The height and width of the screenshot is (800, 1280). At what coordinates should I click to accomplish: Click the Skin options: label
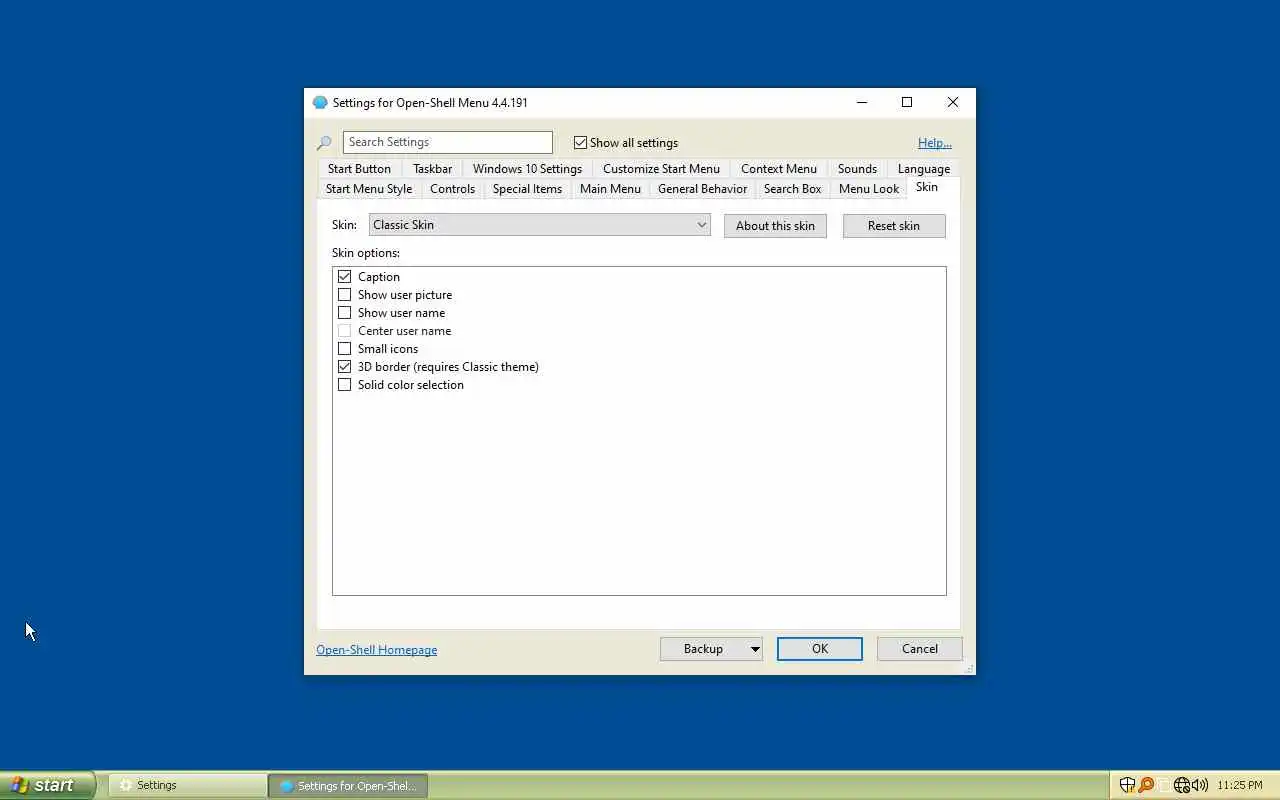click(366, 253)
